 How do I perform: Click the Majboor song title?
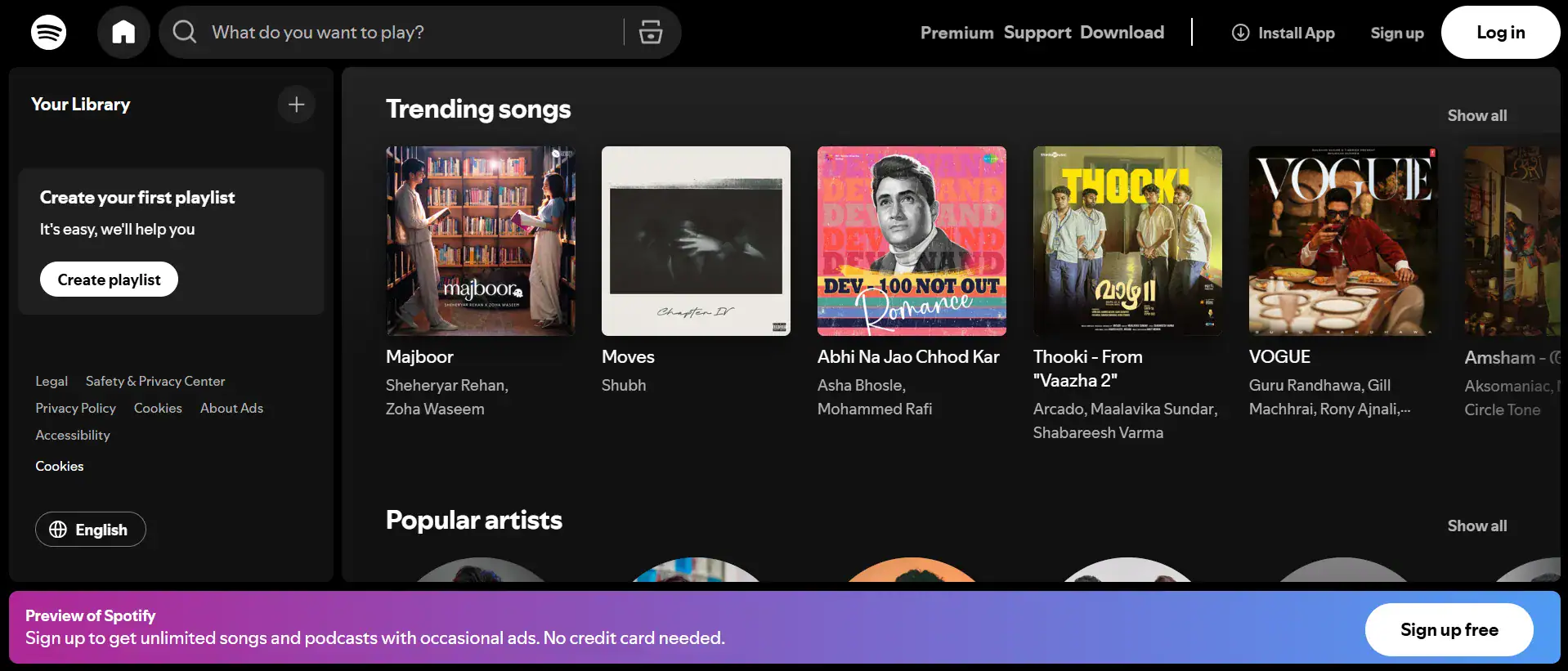tap(419, 357)
